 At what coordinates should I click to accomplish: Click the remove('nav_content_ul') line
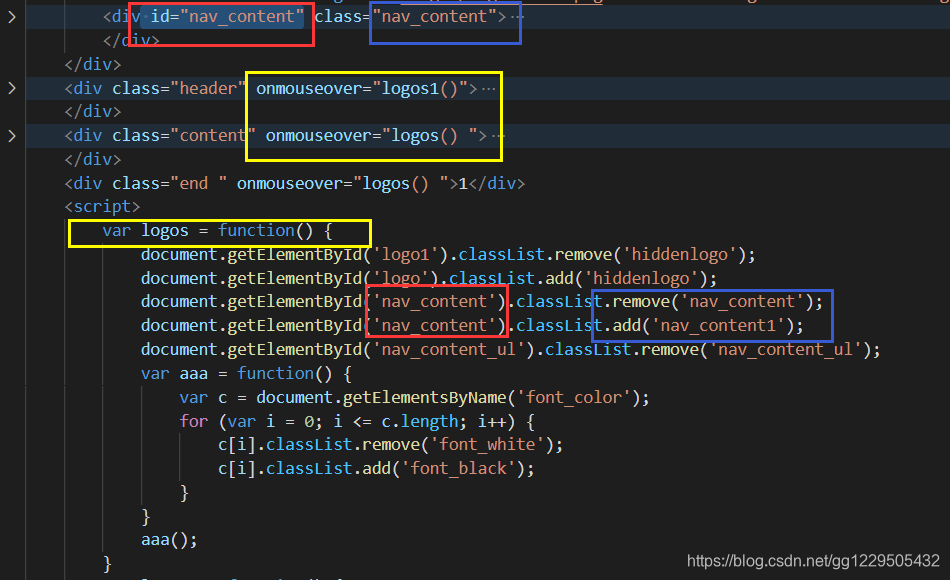510,350
